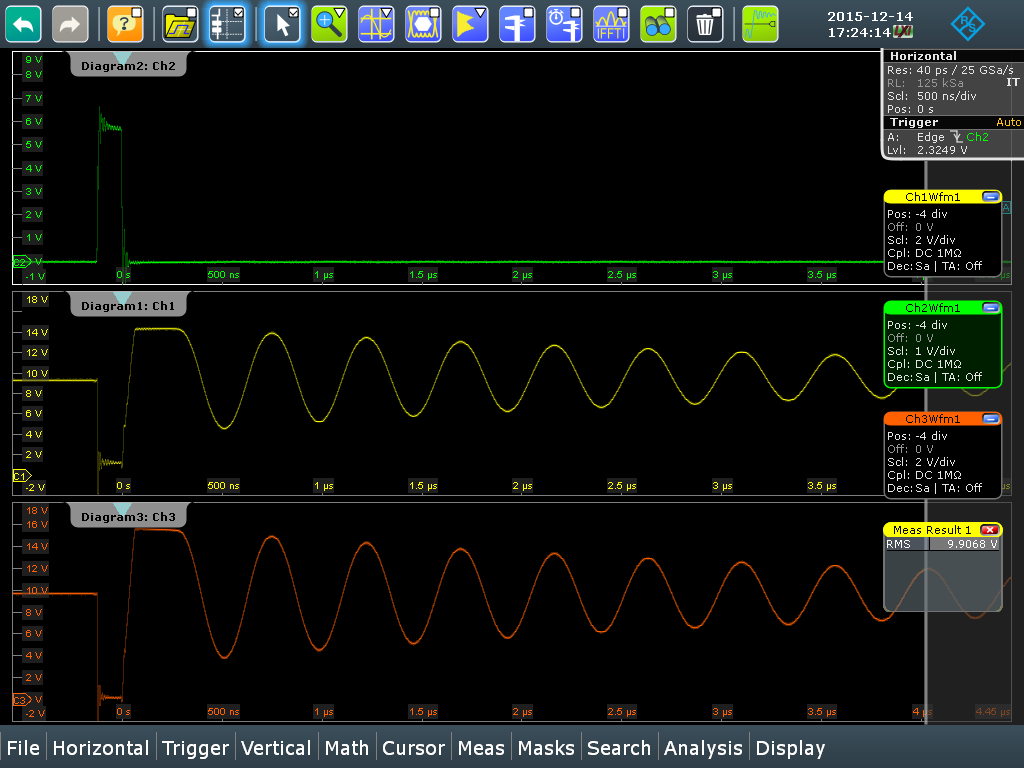Open the Search binoculars tool
The image size is (1024, 768).
pos(658,24)
